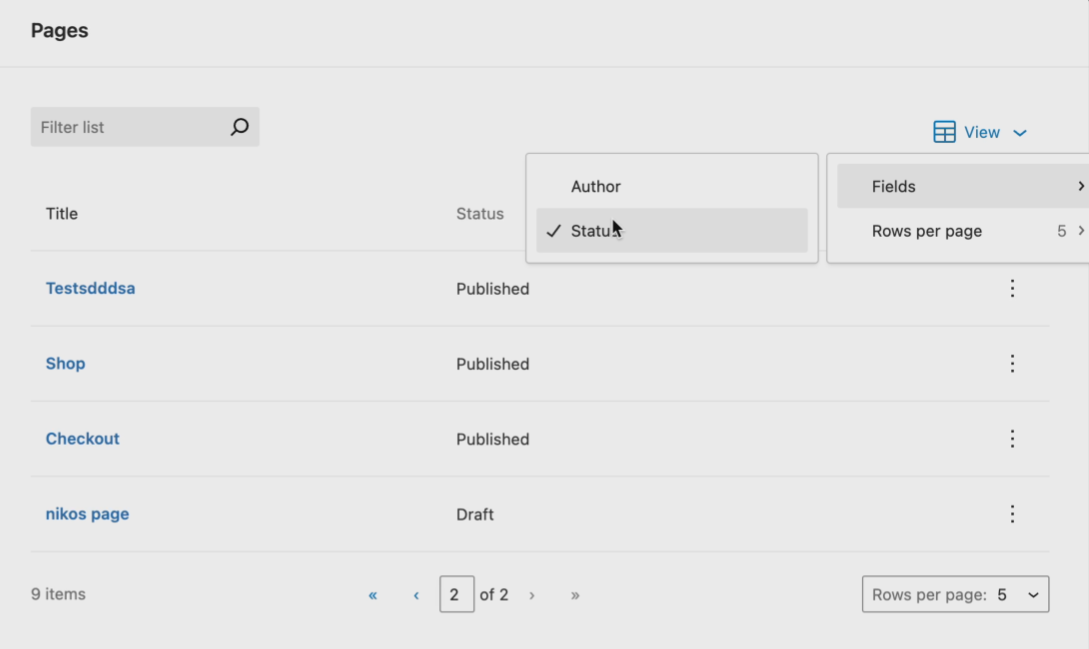1089x649 pixels.
Task: Jump to the first page using double-left arrow
Action: [372, 594]
